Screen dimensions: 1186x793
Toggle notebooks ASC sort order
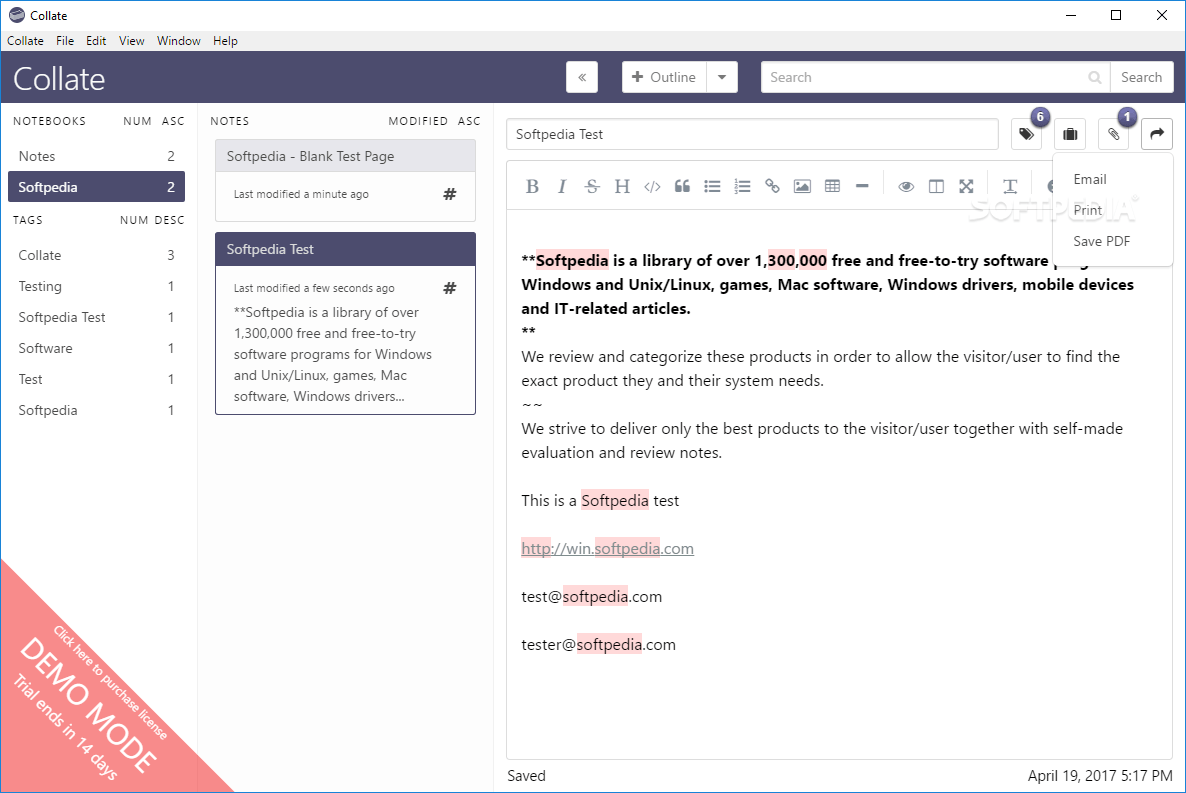(x=173, y=121)
